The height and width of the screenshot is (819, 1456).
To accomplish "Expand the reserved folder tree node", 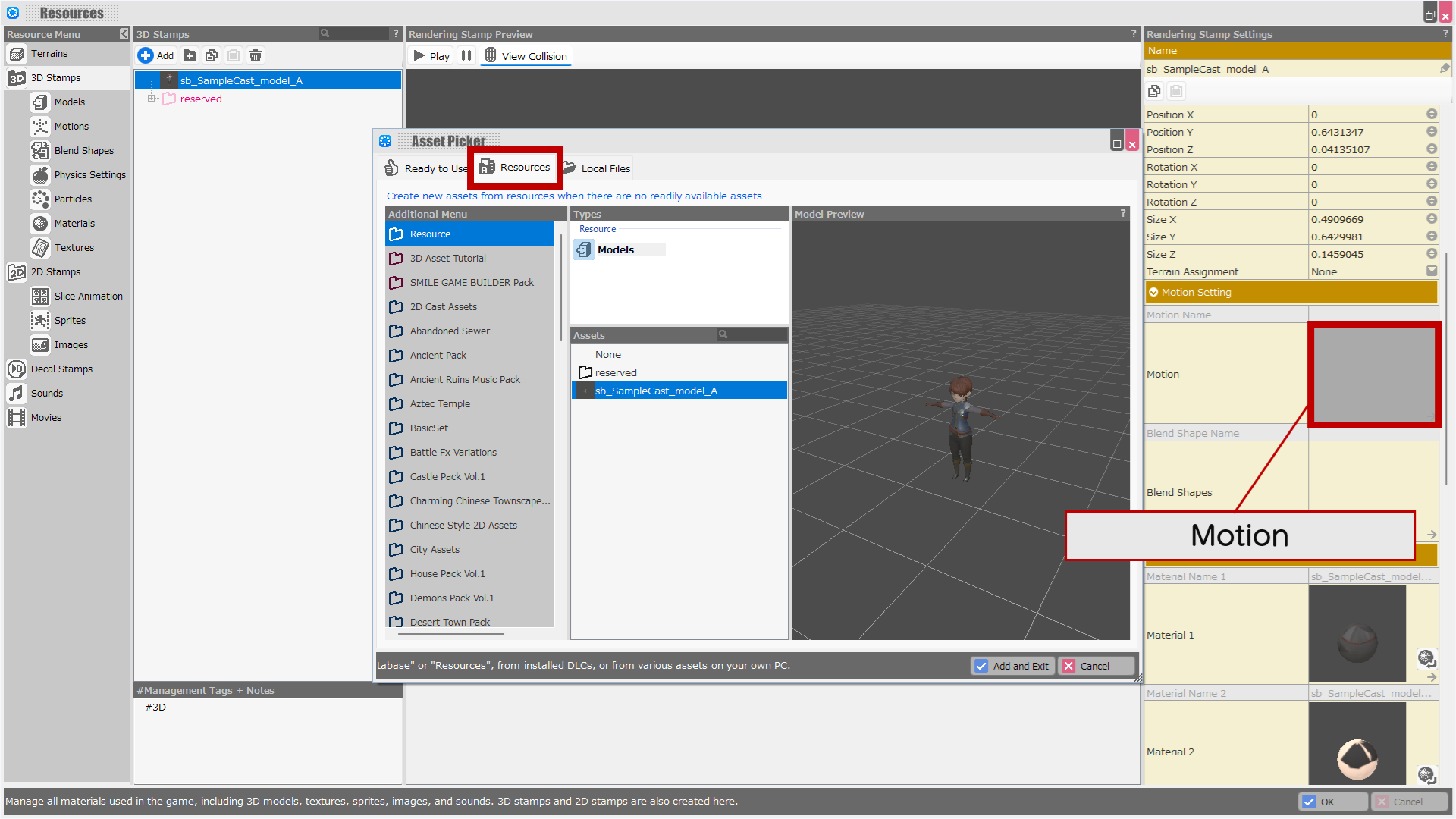I will coord(151,99).
